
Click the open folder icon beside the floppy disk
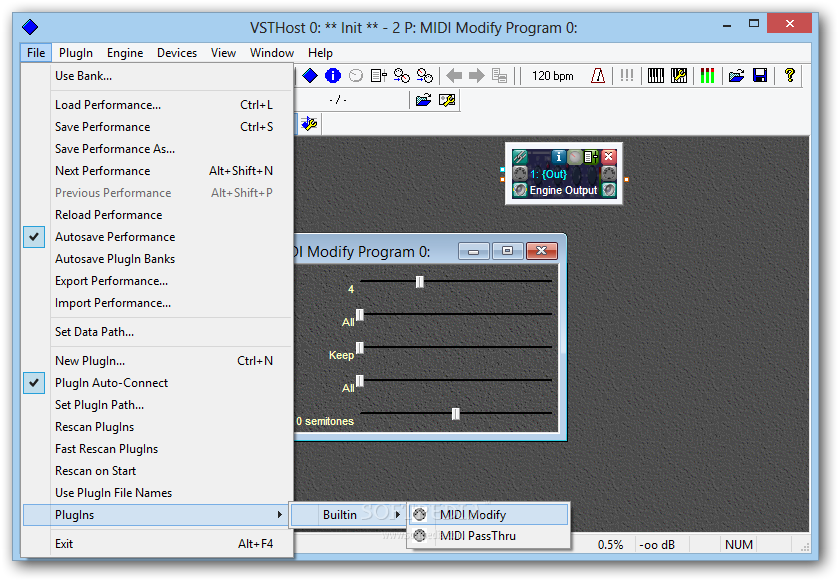tap(736, 76)
